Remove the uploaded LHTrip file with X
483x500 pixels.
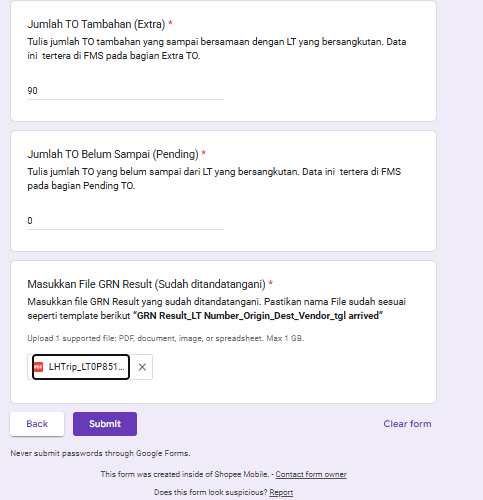(x=142, y=367)
